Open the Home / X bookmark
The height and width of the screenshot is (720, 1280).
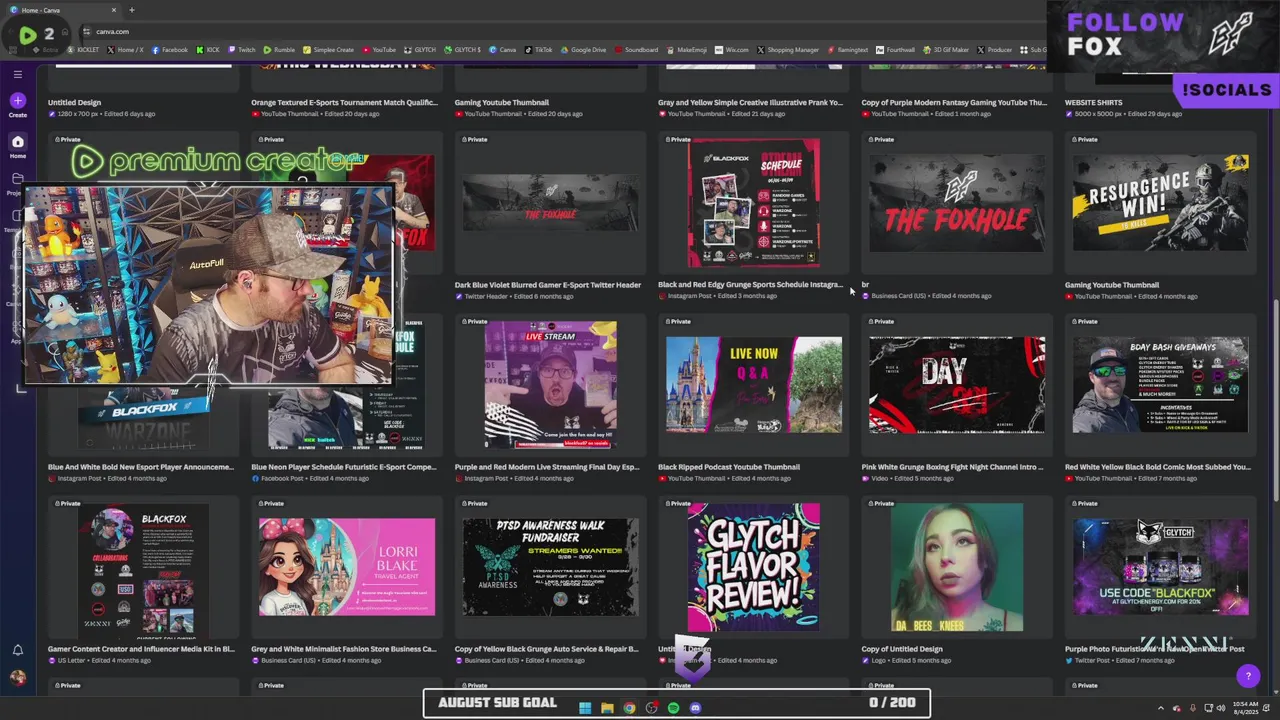point(125,49)
